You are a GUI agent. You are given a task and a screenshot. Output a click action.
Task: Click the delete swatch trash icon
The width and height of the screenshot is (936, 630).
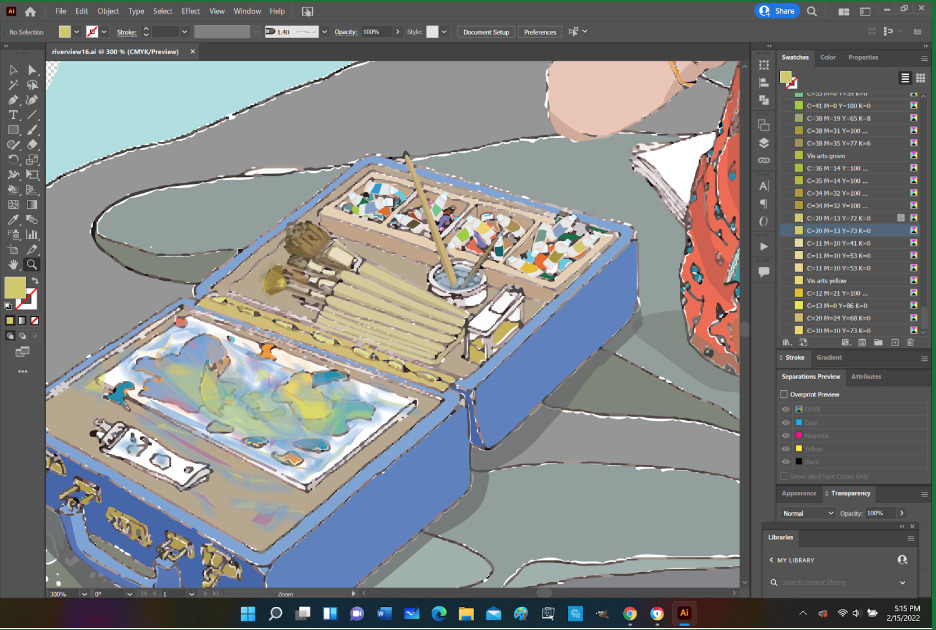[x=910, y=342]
